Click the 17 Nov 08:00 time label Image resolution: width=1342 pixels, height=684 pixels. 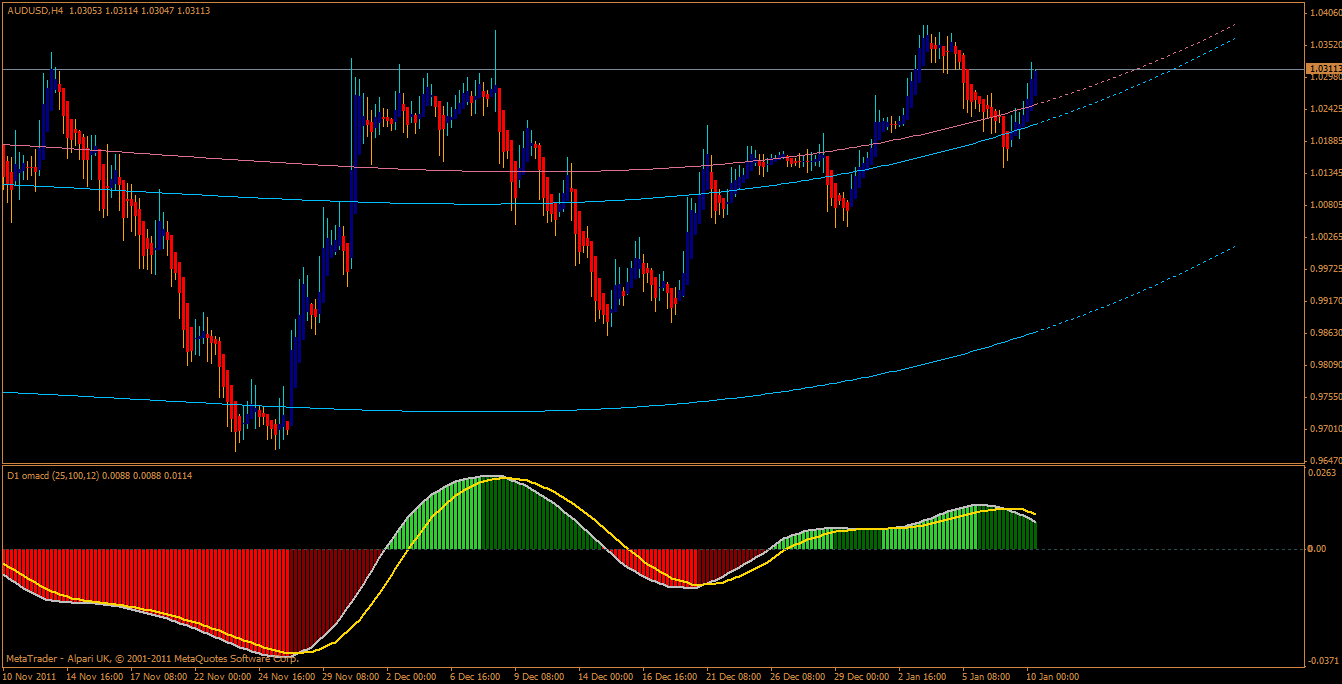pos(157,677)
